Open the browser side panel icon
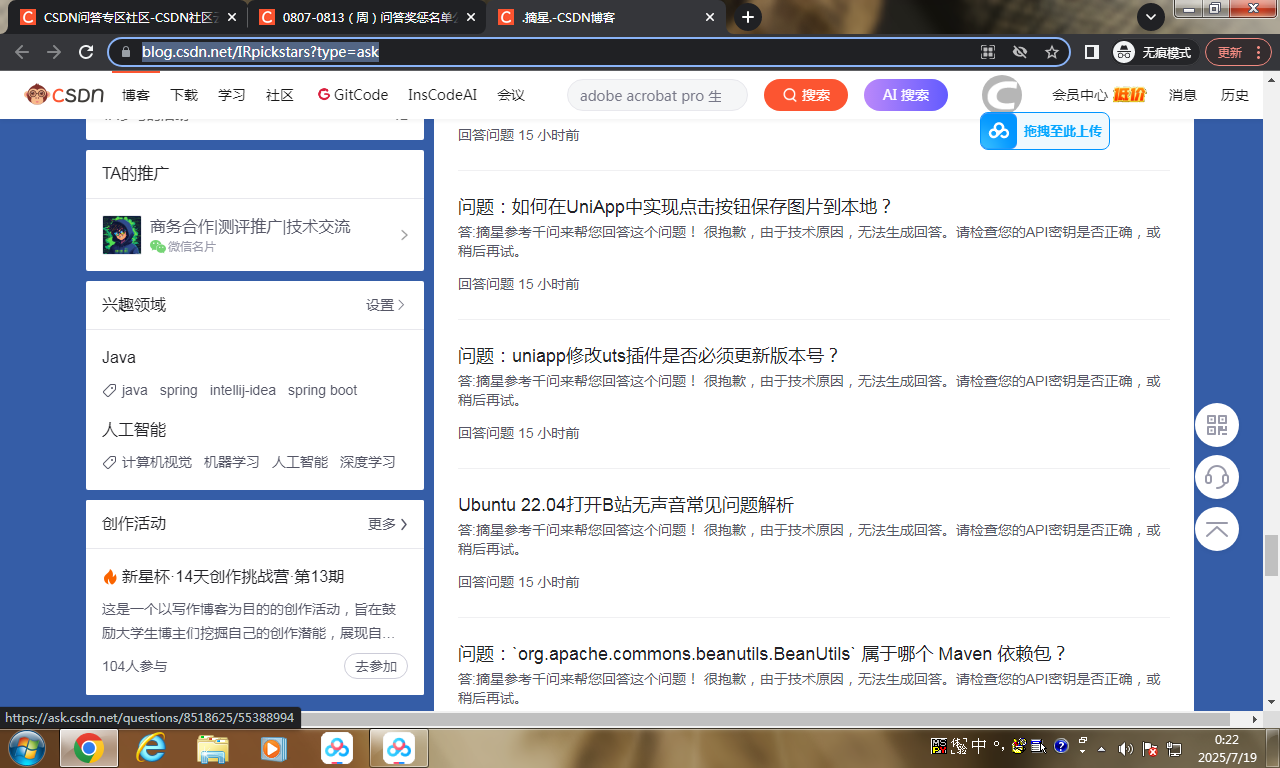The width and height of the screenshot is (1280, 768). point(1092,52)
